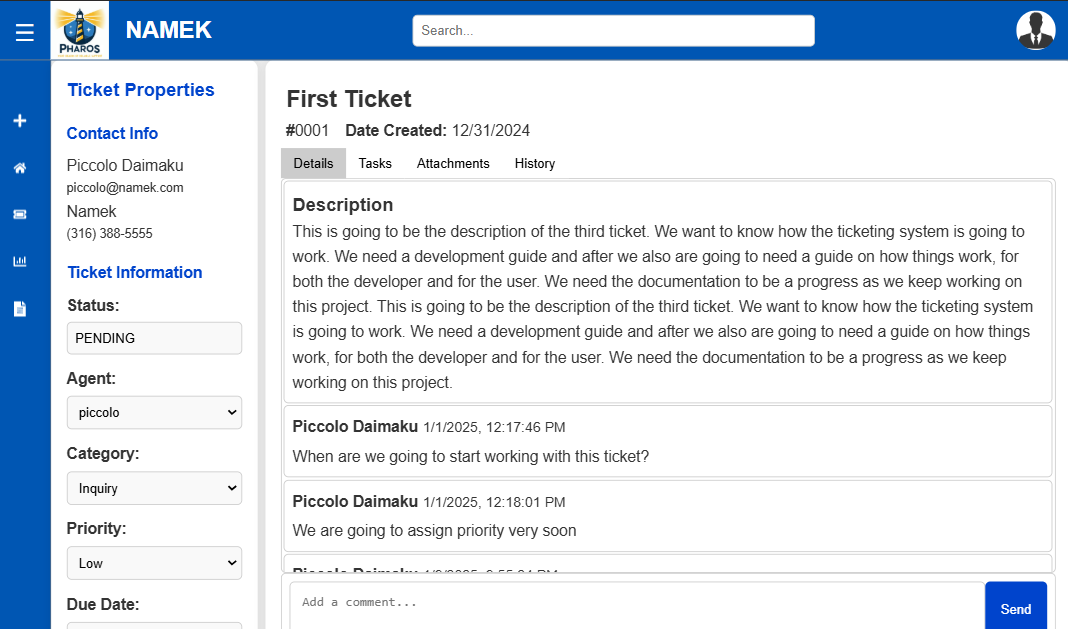Open the Home view from the sidebar
Viewport: 1068px width, 629px height.
pos(19,167)
